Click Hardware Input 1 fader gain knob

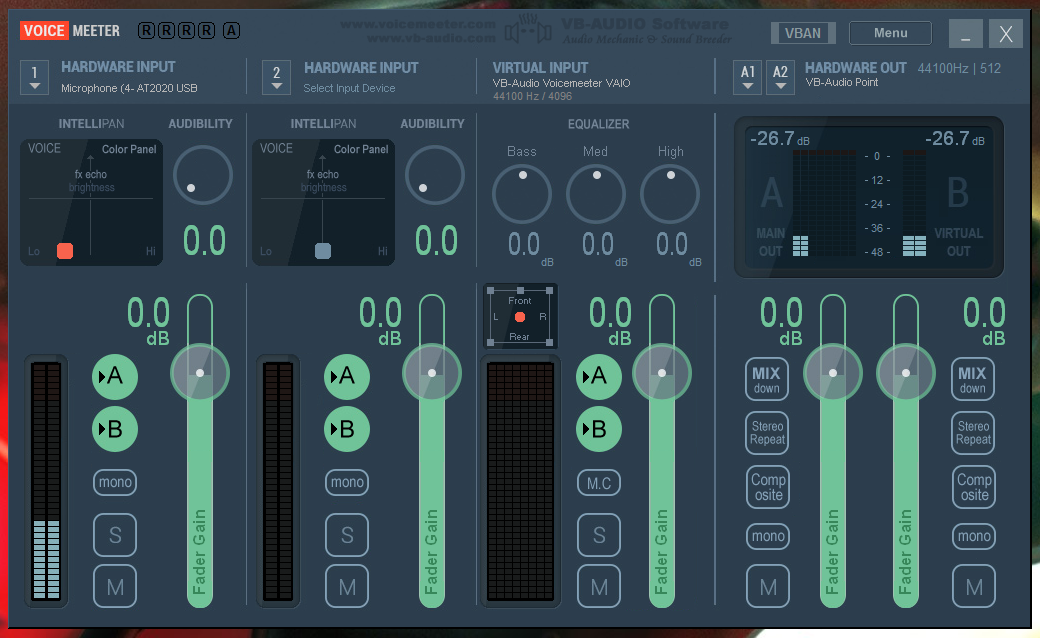pos(200,373)
